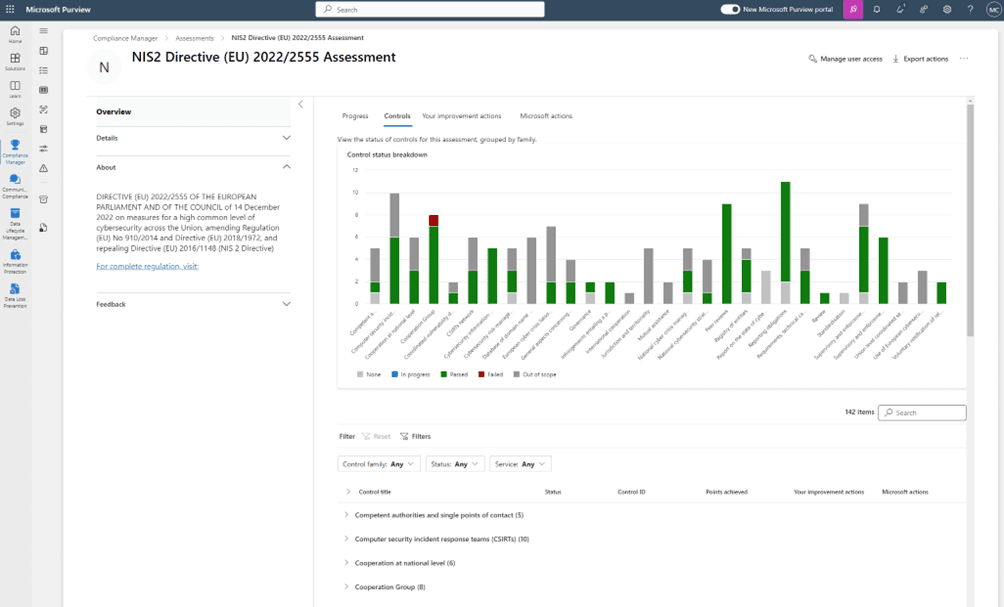Click the overview grid icon in the secondary nav
The height and width of the screenshot is (607, 1004).
(x=44, y=51)
